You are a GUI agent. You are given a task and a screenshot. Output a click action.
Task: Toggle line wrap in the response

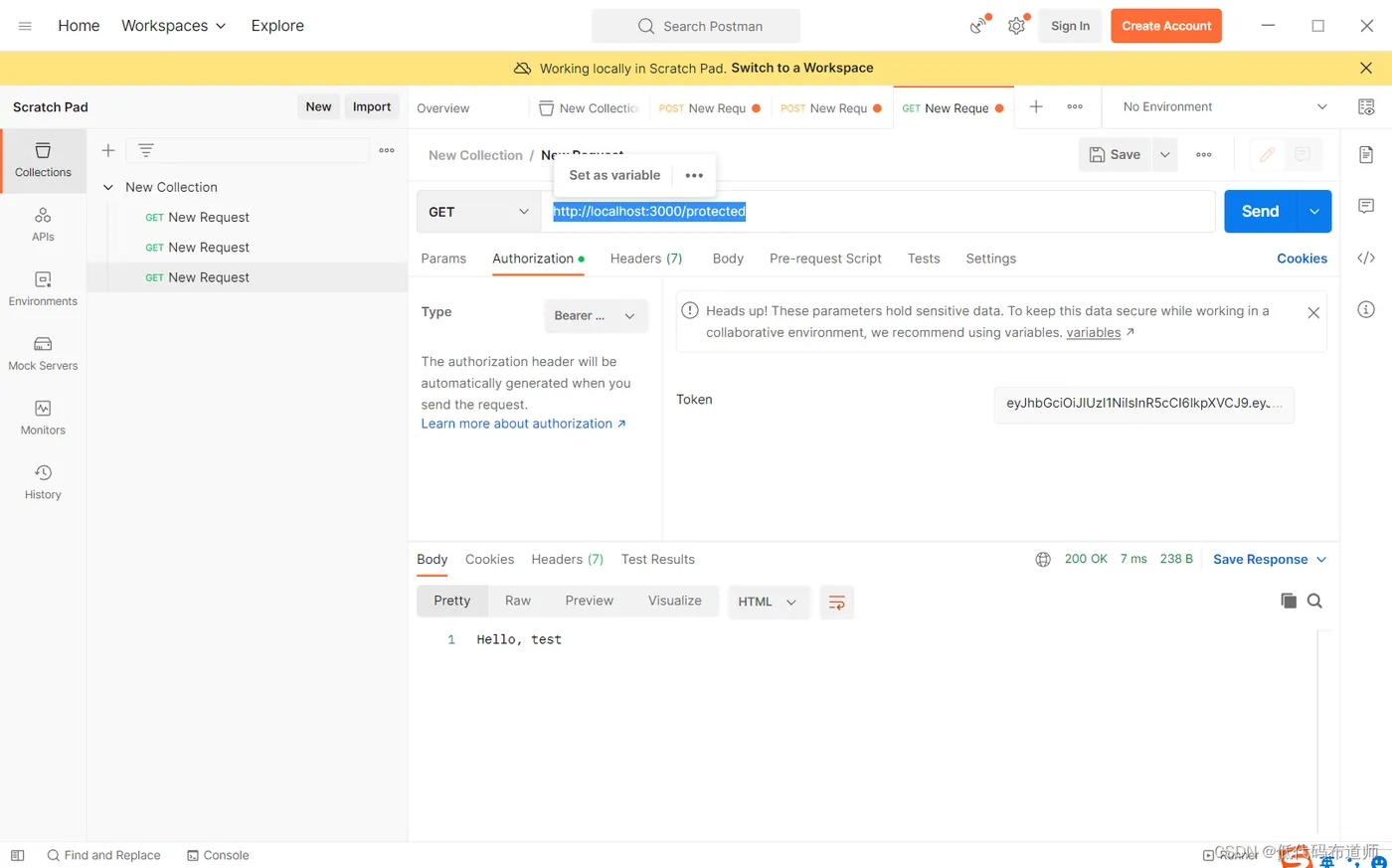point(837,602)
